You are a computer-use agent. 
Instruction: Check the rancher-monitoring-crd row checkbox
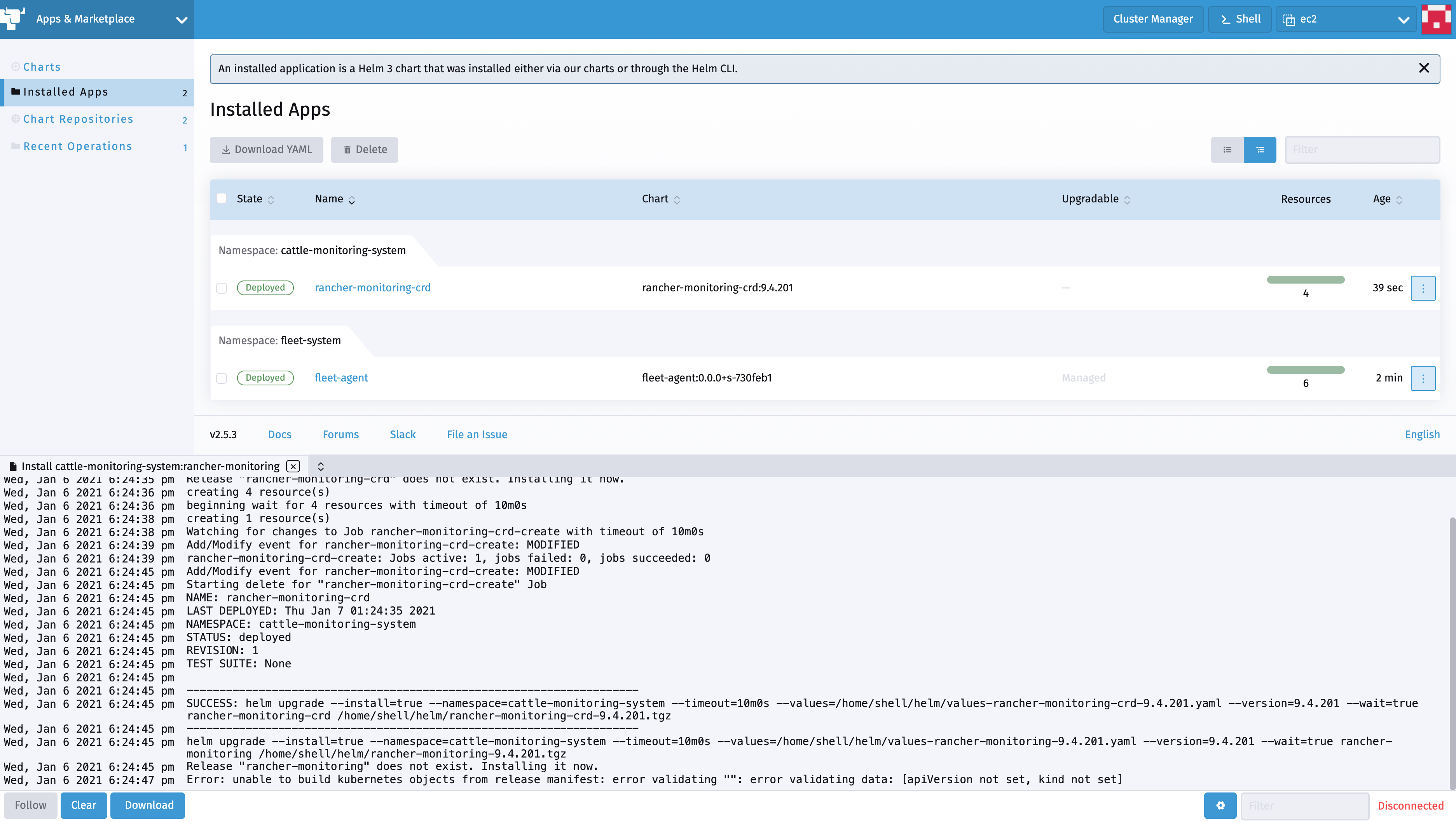click(x=222, y=288)
